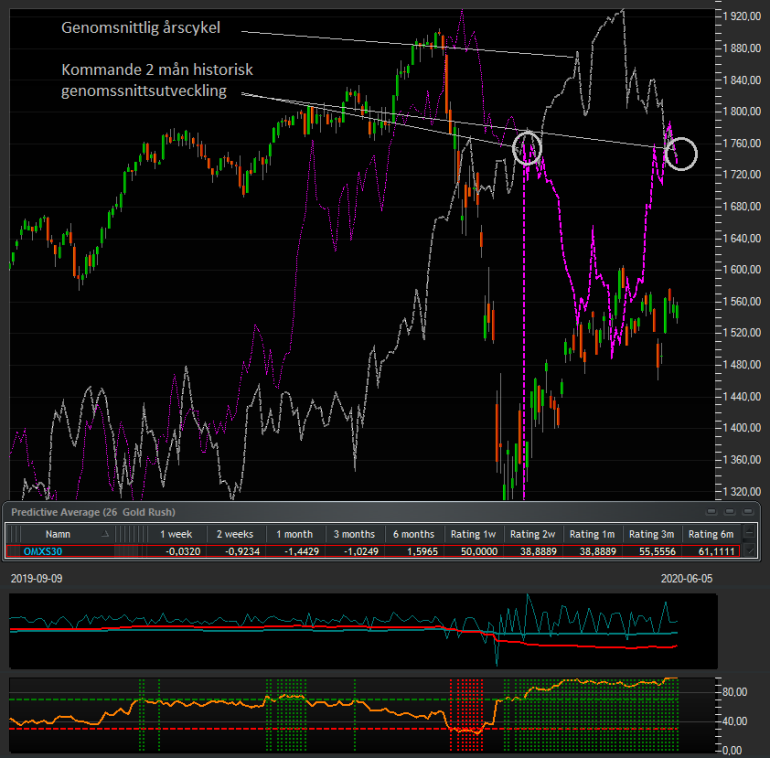The image size is (770, 758).
Task: Select the Genomsnittlig årscykel annotation text
Action: (x=140, y=29)
